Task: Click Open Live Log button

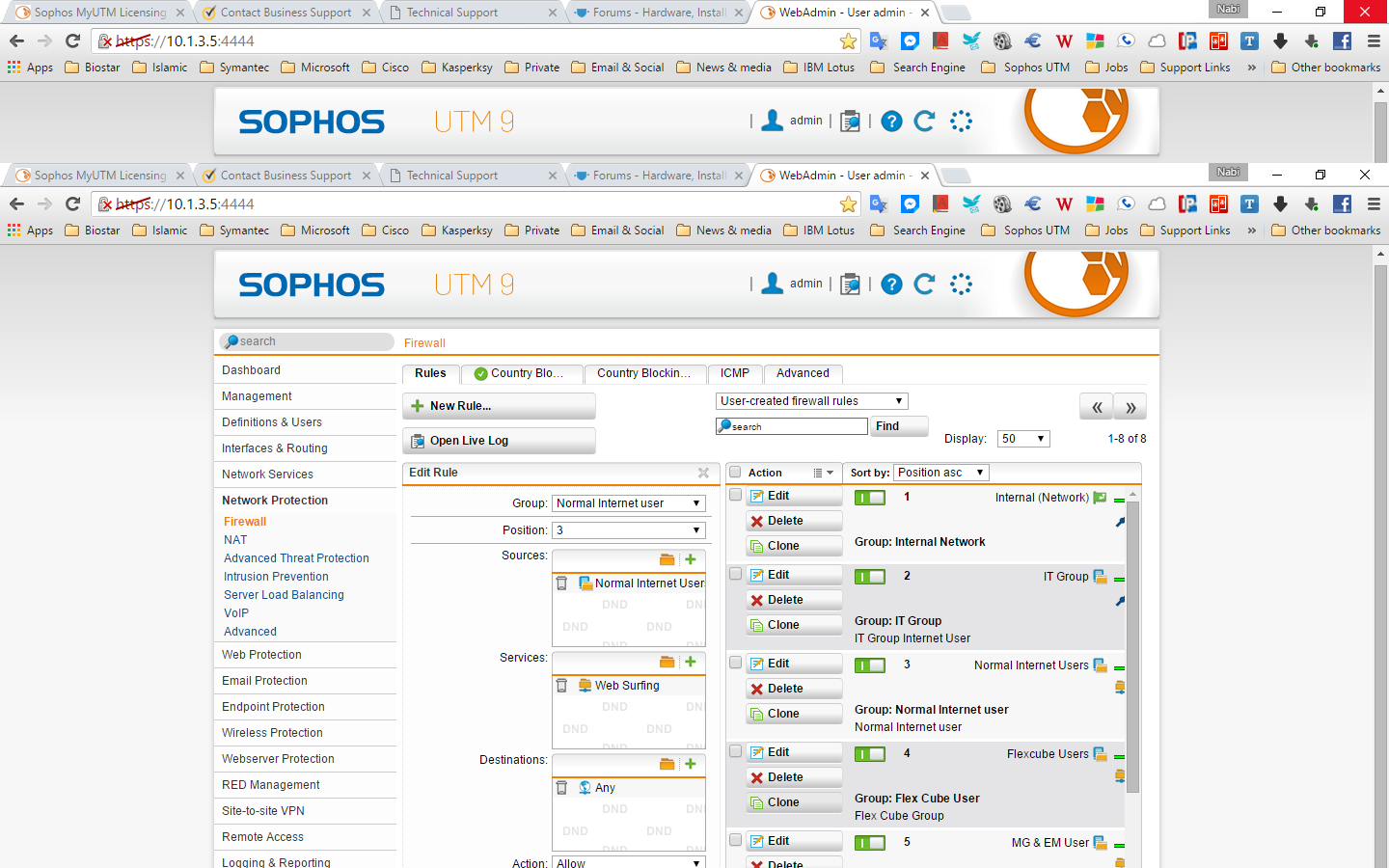Action: click(499, 441)
